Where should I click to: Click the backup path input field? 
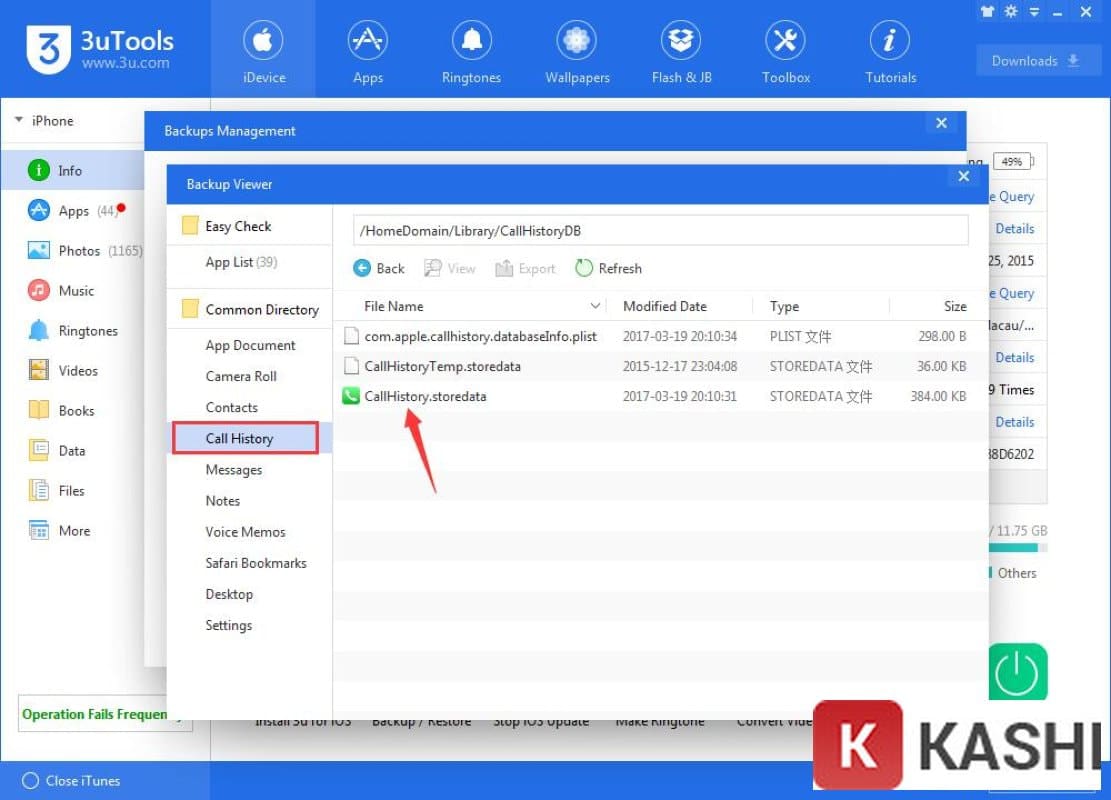pos(660,230)
